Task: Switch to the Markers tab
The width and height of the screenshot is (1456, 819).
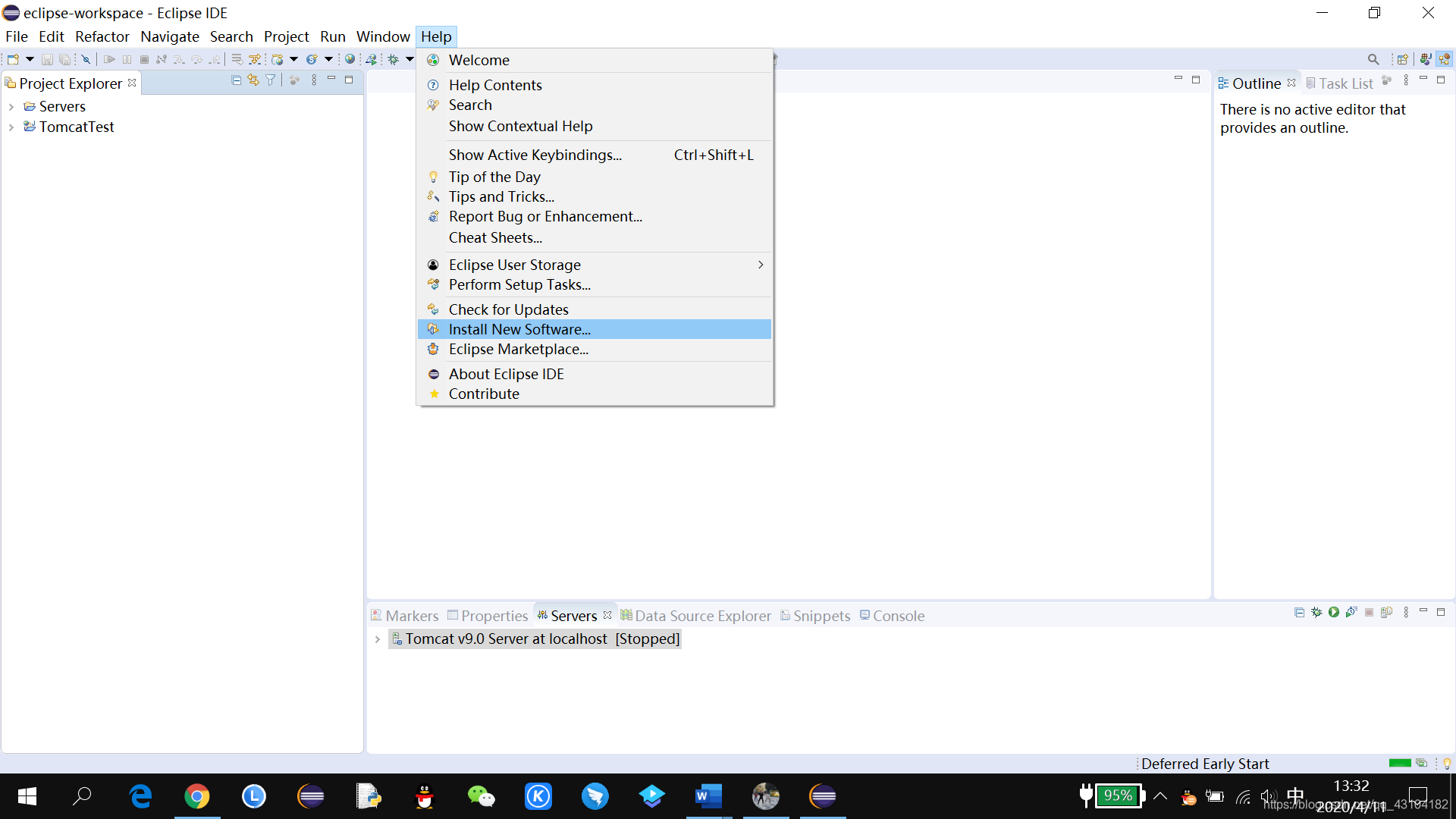Action: 404,616
